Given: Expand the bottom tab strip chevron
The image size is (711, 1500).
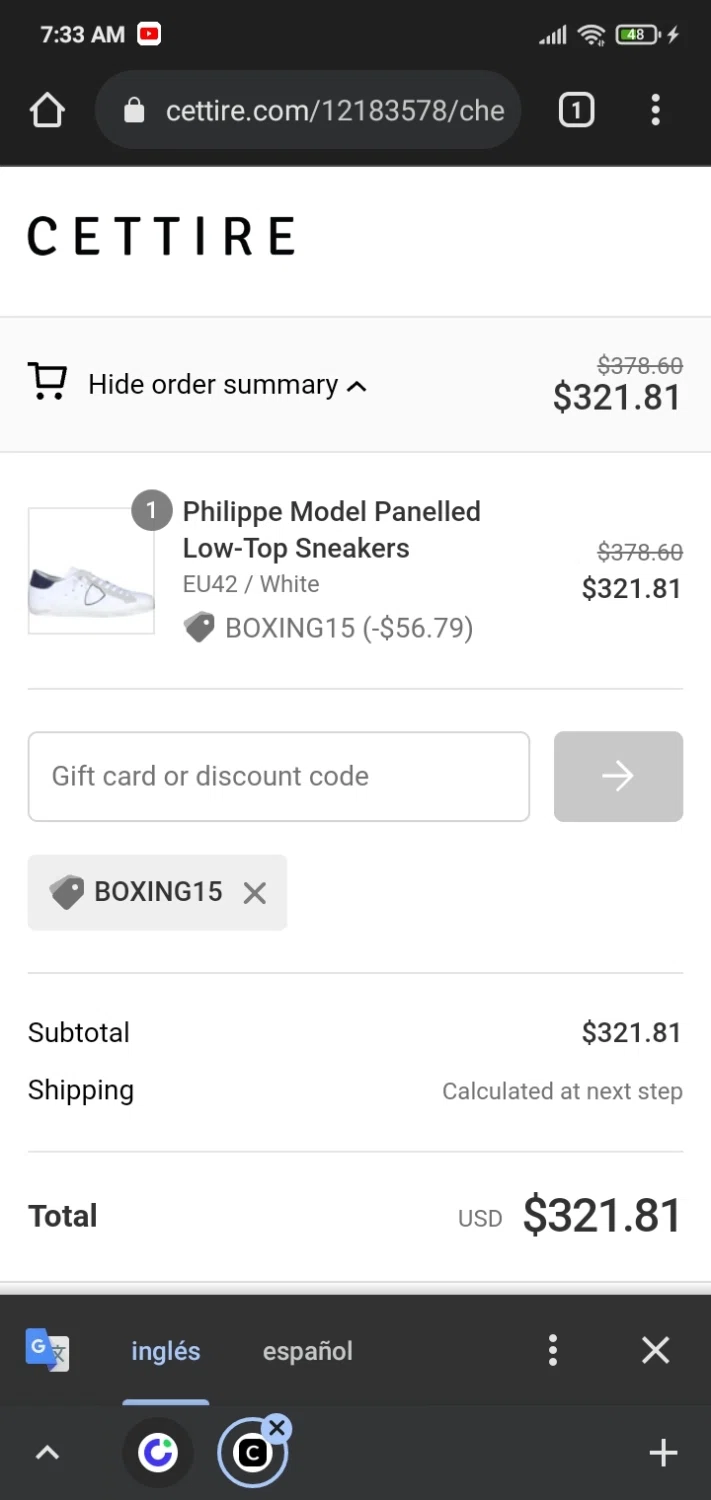Looking at the screenshot, I should click(47, 1453).
